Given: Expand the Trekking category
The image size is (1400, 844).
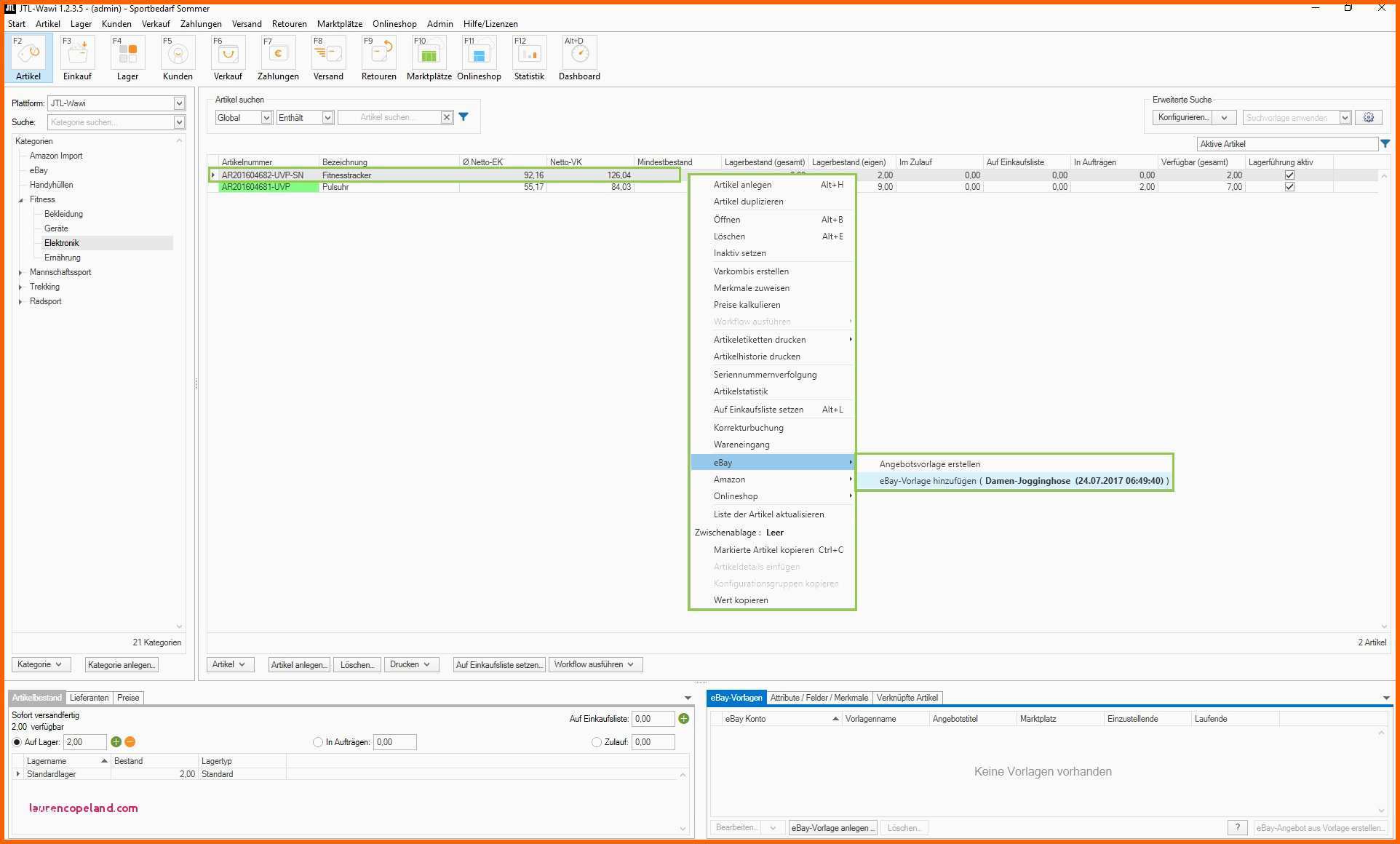Looking at the screenshot, I should point(20,287).
